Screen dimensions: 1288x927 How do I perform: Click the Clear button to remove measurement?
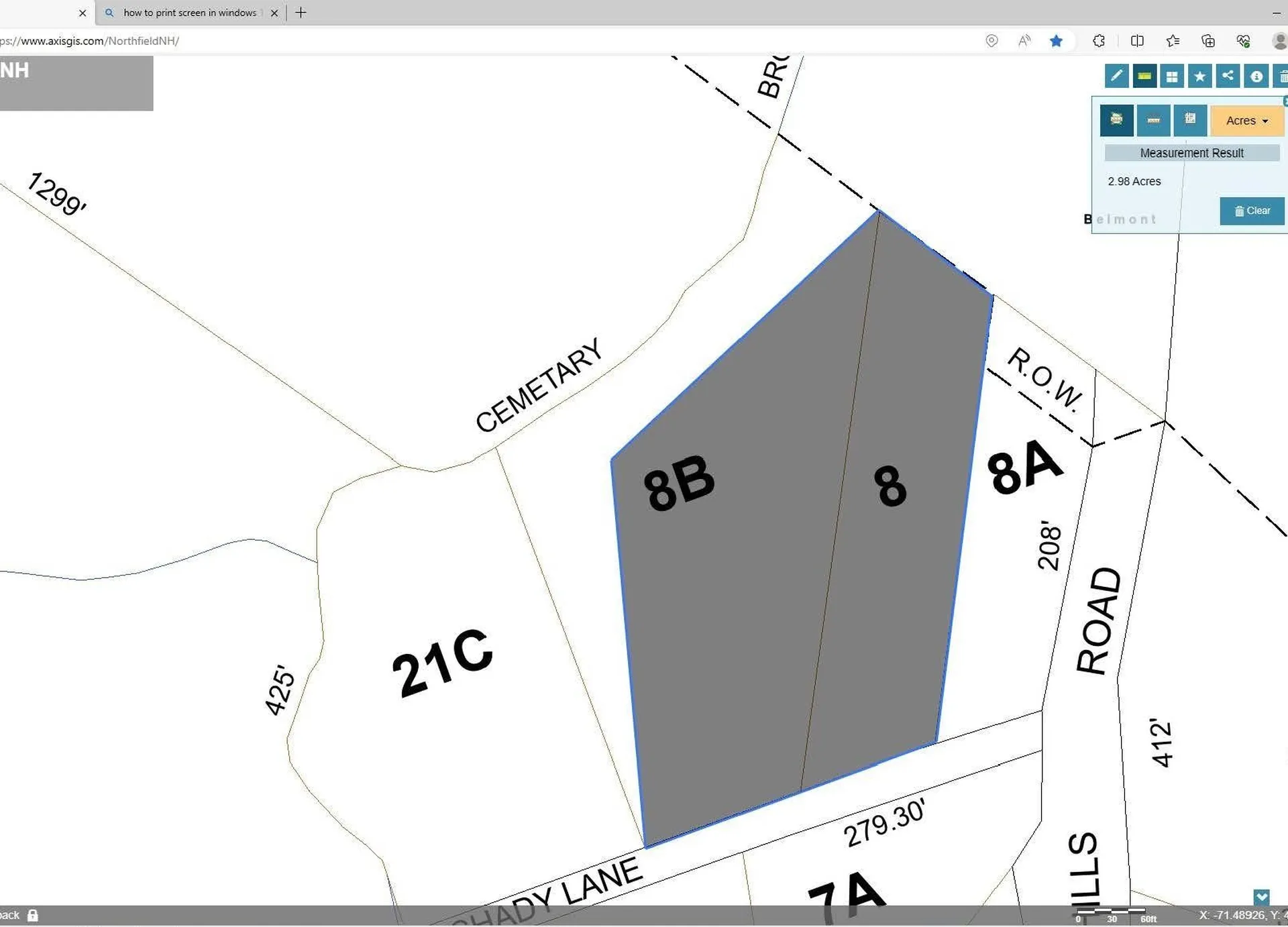pos(1252,211)
